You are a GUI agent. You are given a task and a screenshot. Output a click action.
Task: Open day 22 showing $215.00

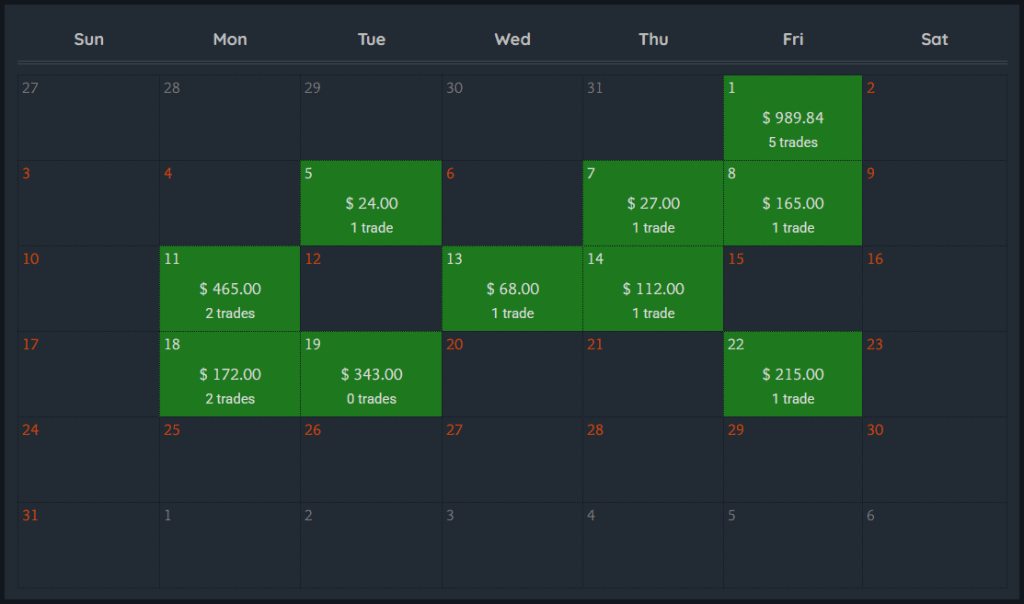tap(793, 375)
